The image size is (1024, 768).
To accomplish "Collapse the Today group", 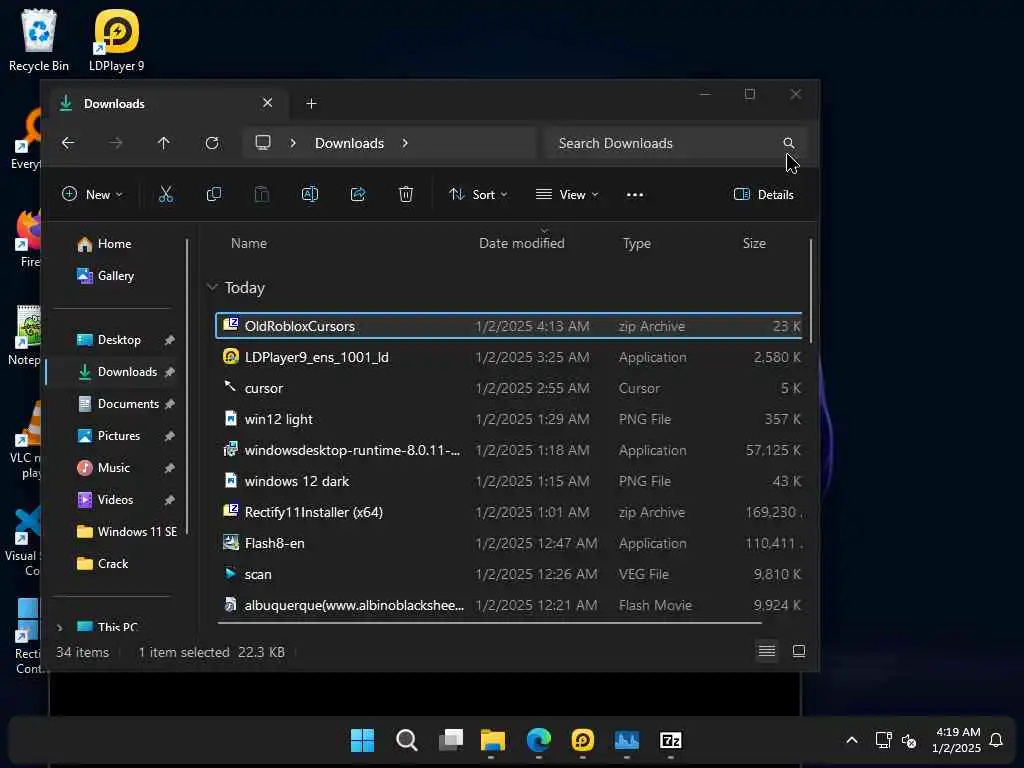I will tap(212, 287).
